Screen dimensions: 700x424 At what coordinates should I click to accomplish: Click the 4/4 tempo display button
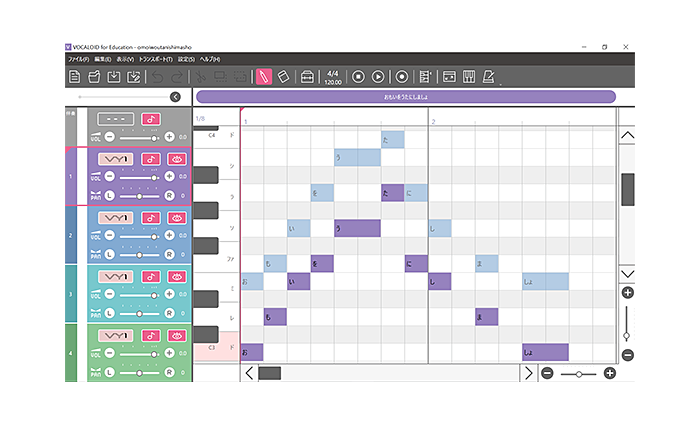333,77
